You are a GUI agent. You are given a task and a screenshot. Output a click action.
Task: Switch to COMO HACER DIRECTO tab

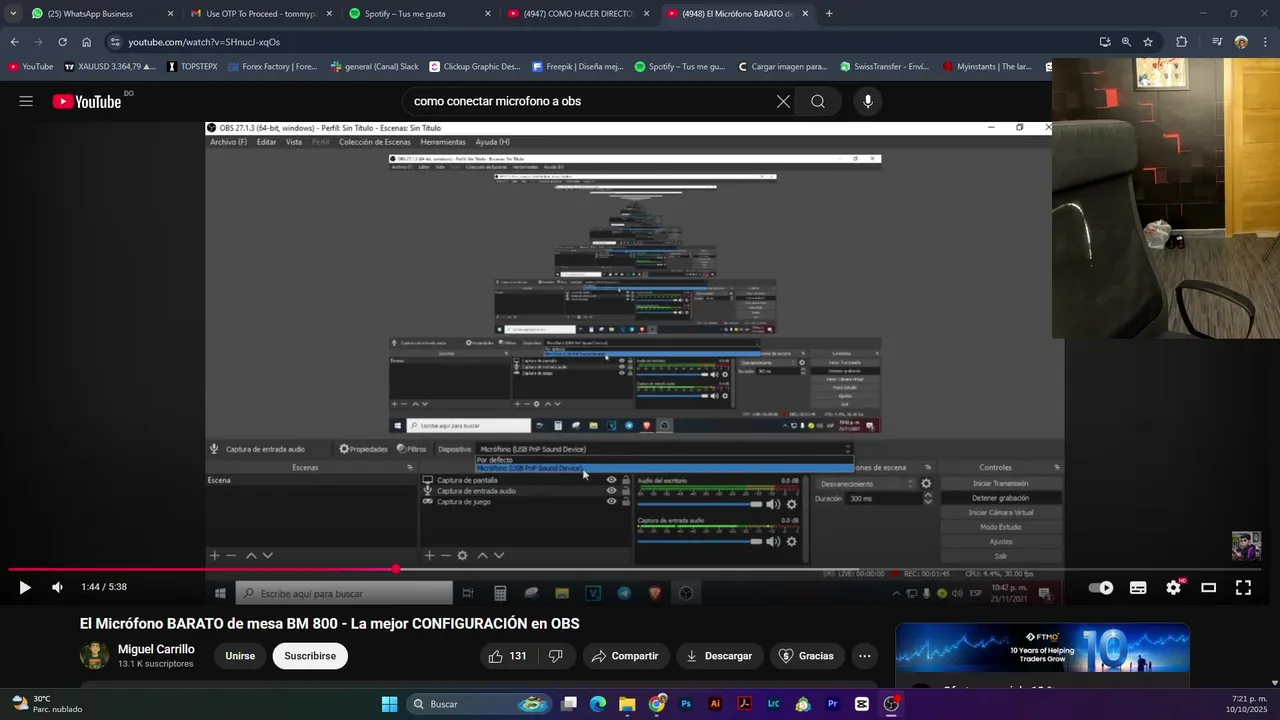tap(577, 14)
